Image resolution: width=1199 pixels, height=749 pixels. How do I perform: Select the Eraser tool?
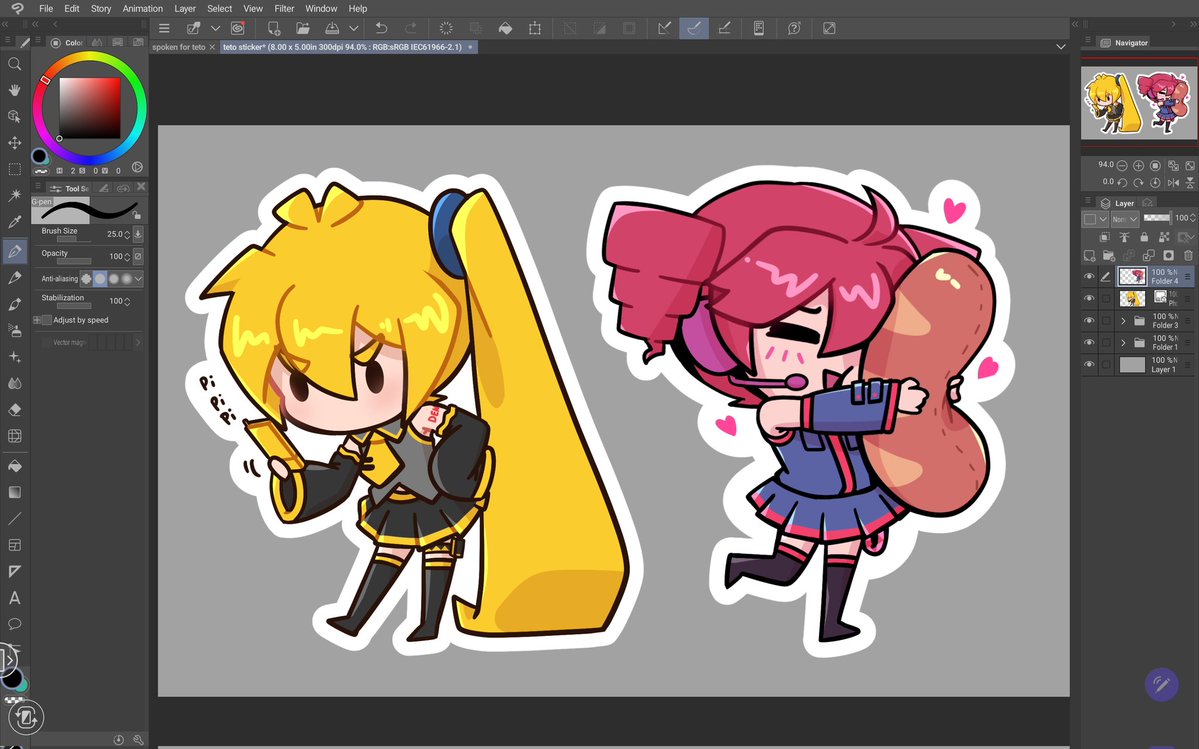coord(14,410)
